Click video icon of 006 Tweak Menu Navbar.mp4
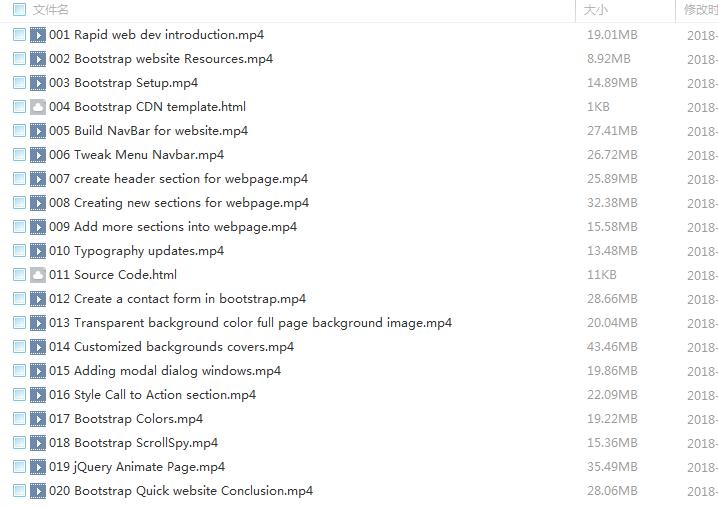This screenshot has height=507, width=718. click(x=38, y=155)
